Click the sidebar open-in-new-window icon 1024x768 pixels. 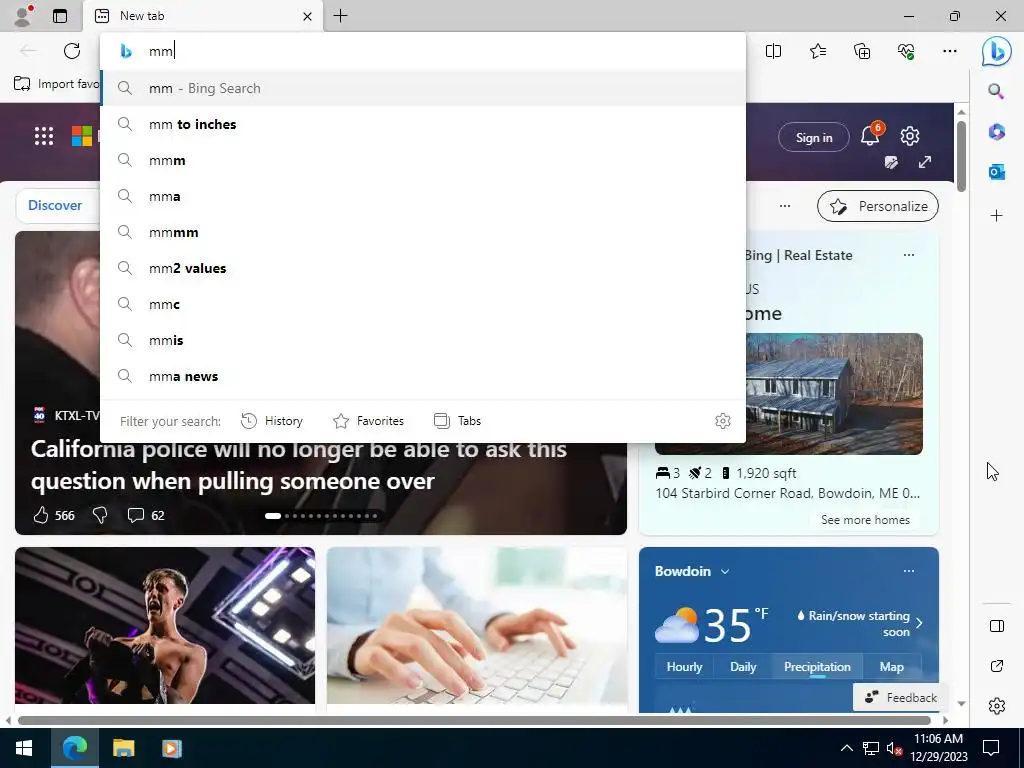pyautogui.click(x=997, y=666)
